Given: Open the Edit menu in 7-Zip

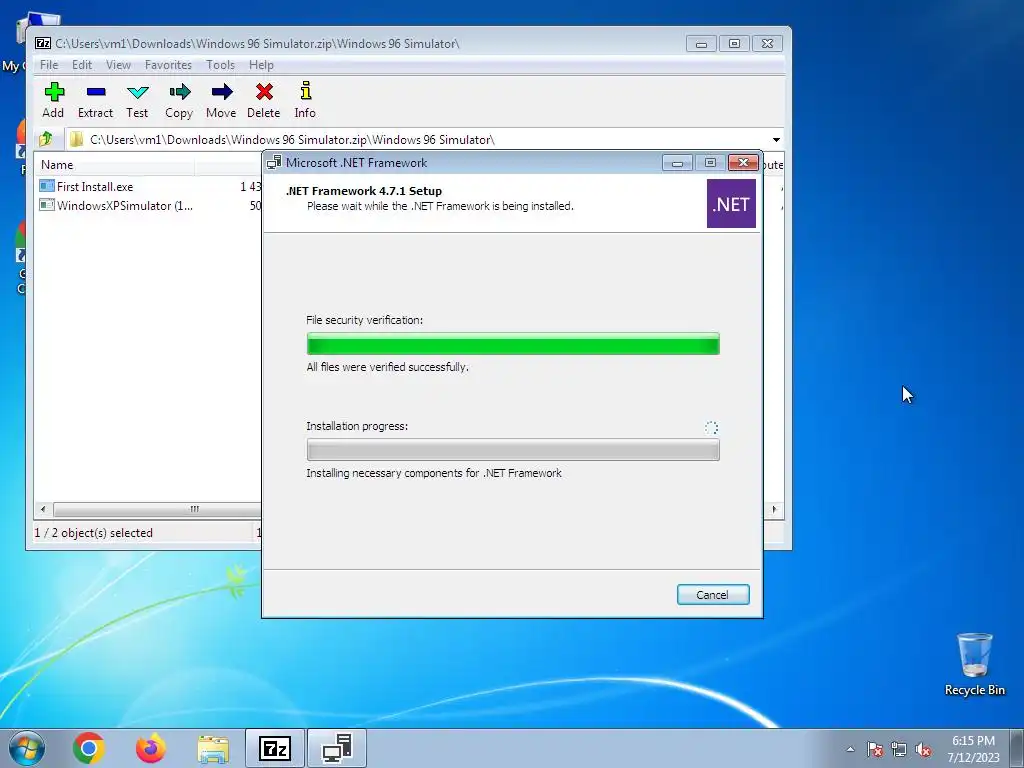Looking at the screenshot, I should pyautogui.click(x=82, y=65).
